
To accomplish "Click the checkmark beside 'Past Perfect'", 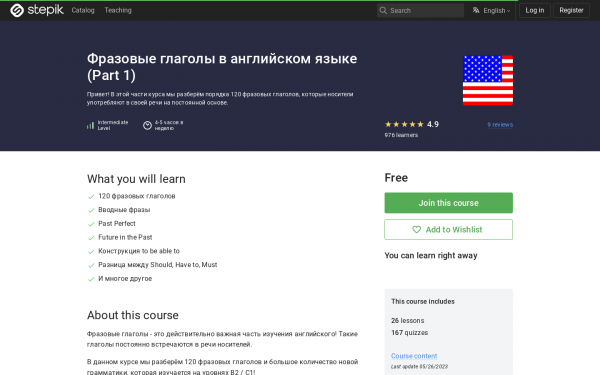I will (91, 224).
